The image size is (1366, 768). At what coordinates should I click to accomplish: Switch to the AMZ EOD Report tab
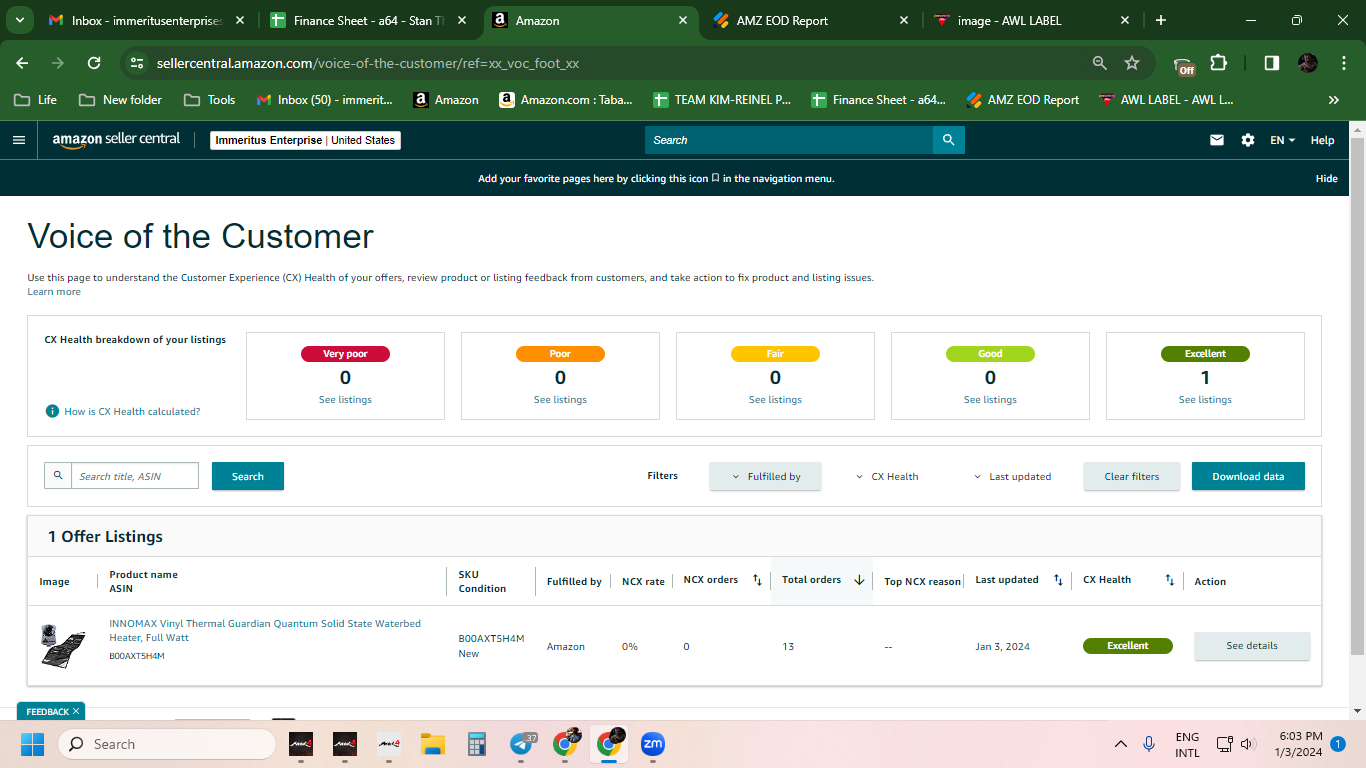pos(813,20)
